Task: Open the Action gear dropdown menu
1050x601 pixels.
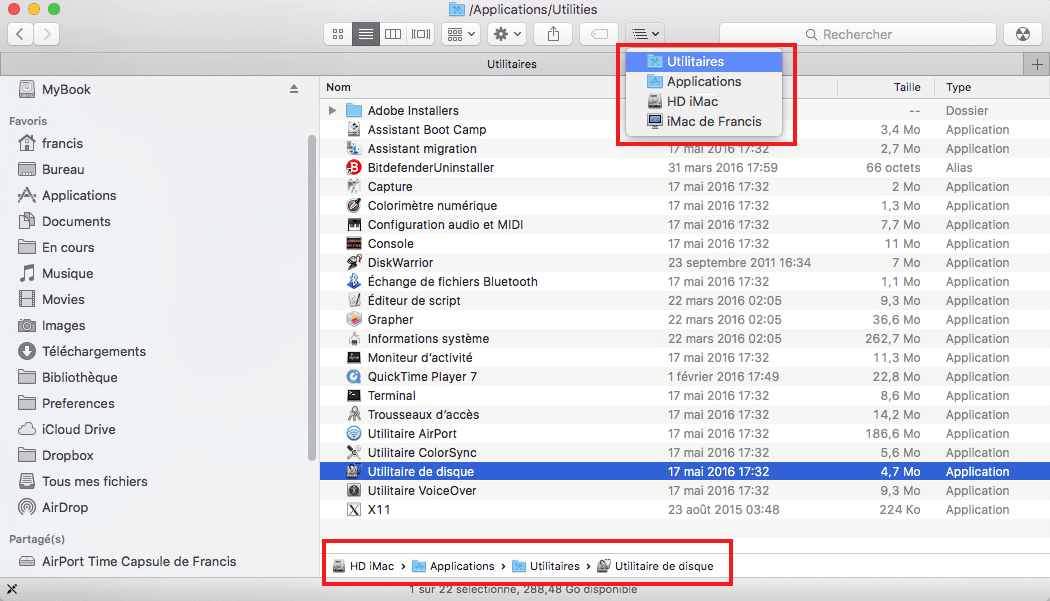Action: pos(507,34)
